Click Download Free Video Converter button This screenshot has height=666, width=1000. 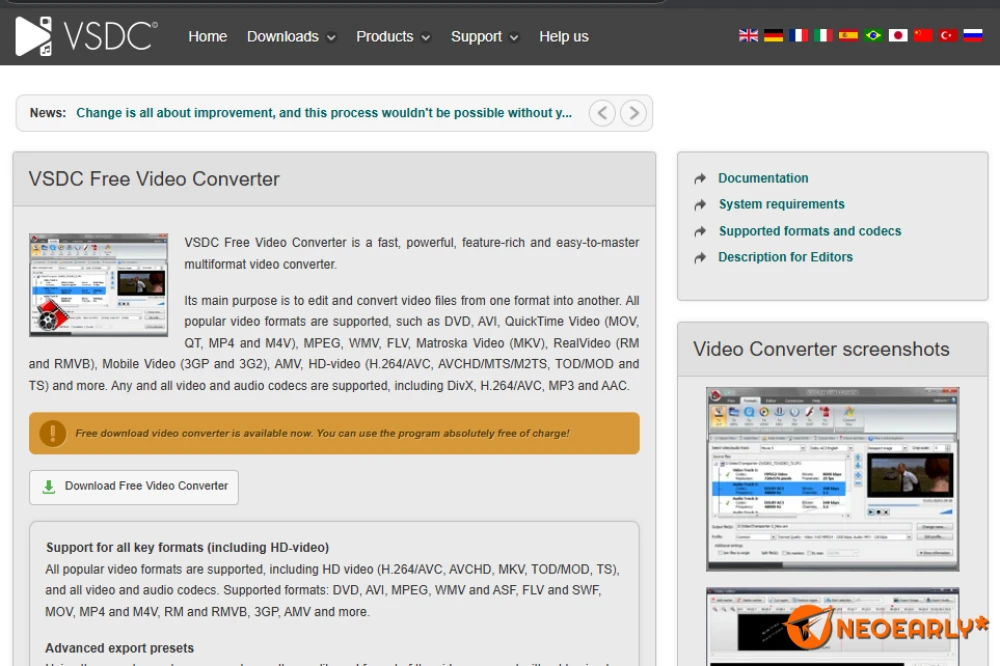[x=134, y=487]
